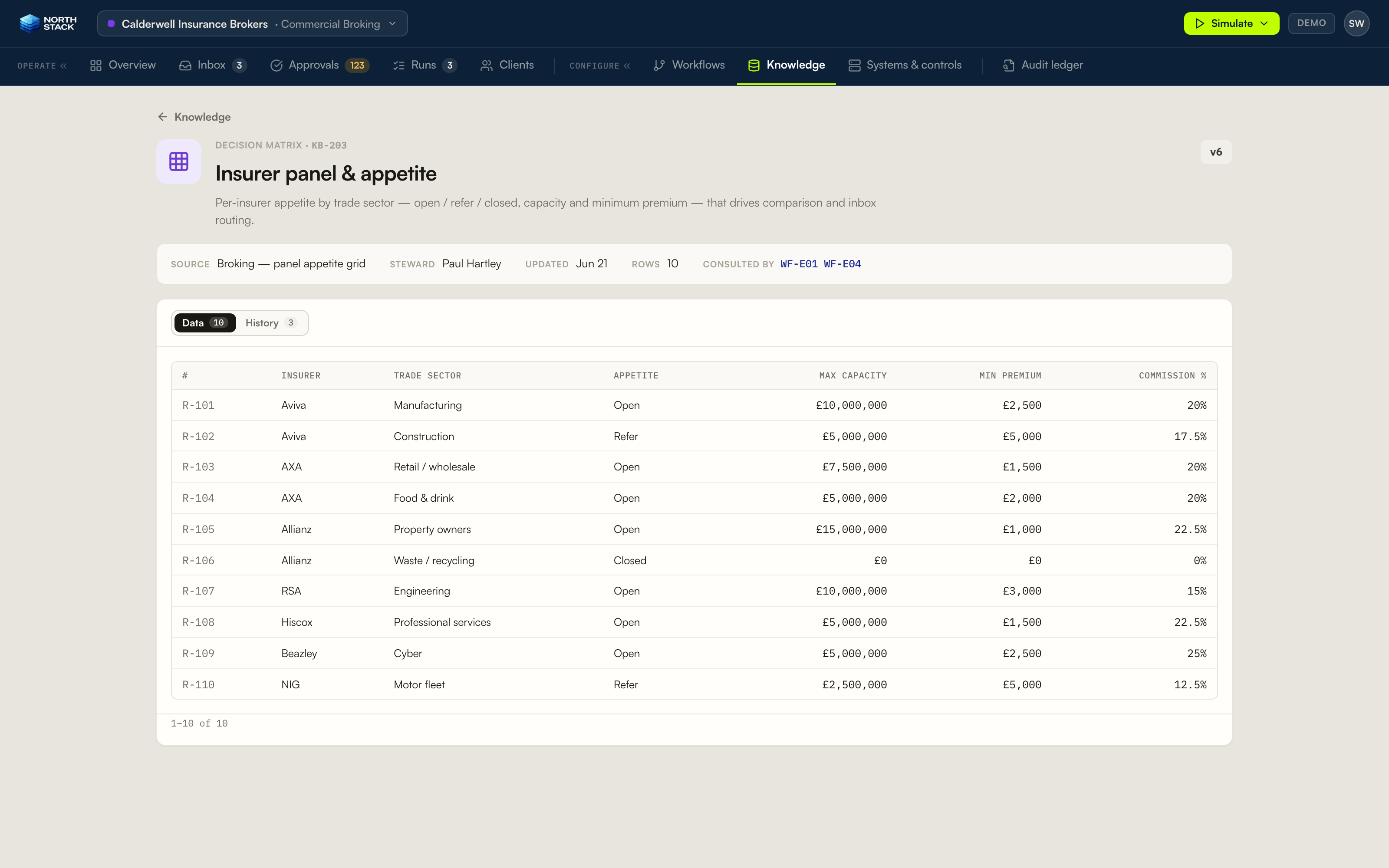Collapse the Operate section
The height and width of the screenshot is (868, 1389).
coord(42,66)
